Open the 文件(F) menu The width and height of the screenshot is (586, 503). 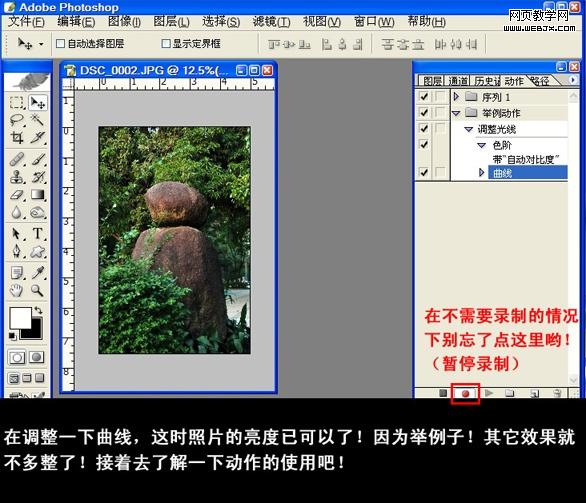click(26, 22)
